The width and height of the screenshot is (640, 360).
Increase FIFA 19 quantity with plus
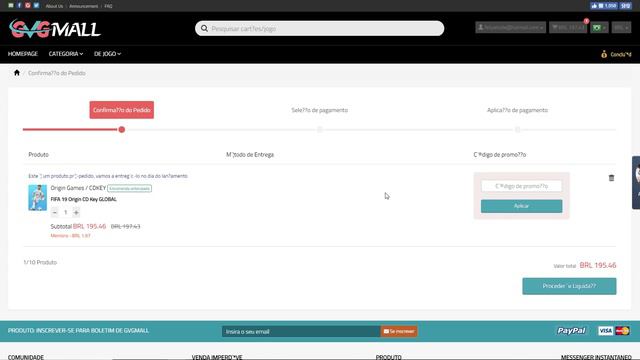click(76, 212)
